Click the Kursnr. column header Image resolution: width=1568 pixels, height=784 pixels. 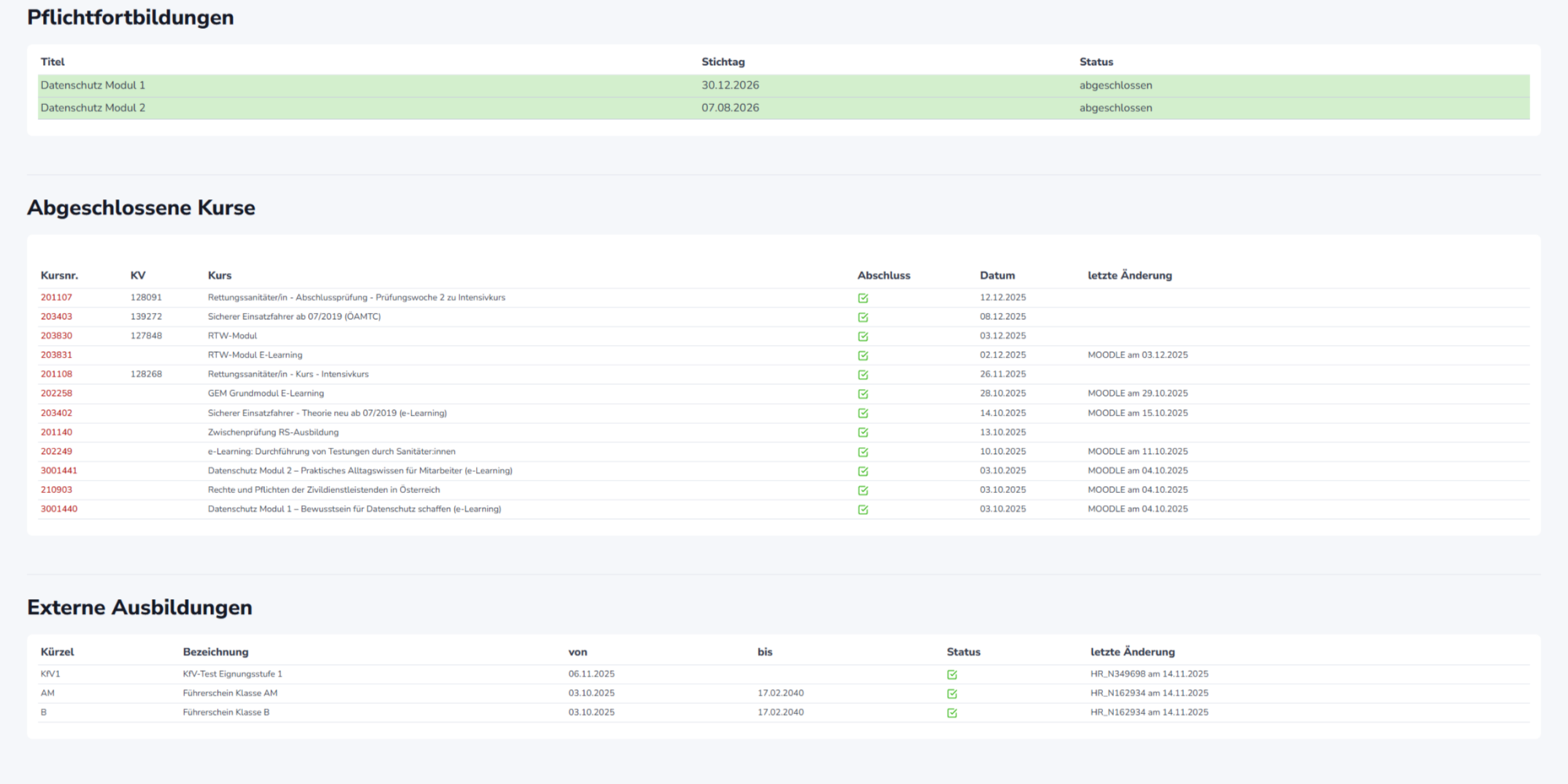(60, 275)
